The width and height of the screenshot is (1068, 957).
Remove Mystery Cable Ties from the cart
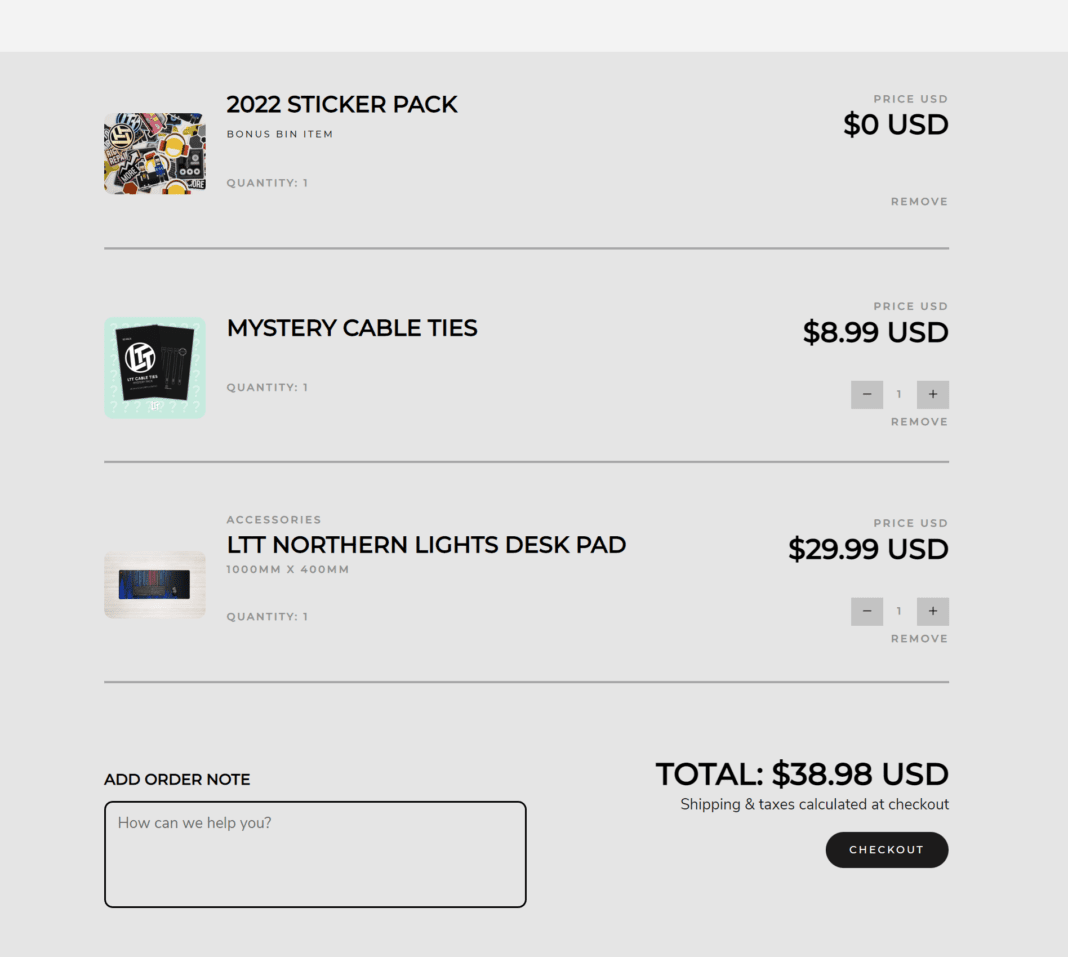[x=919, y=422]
